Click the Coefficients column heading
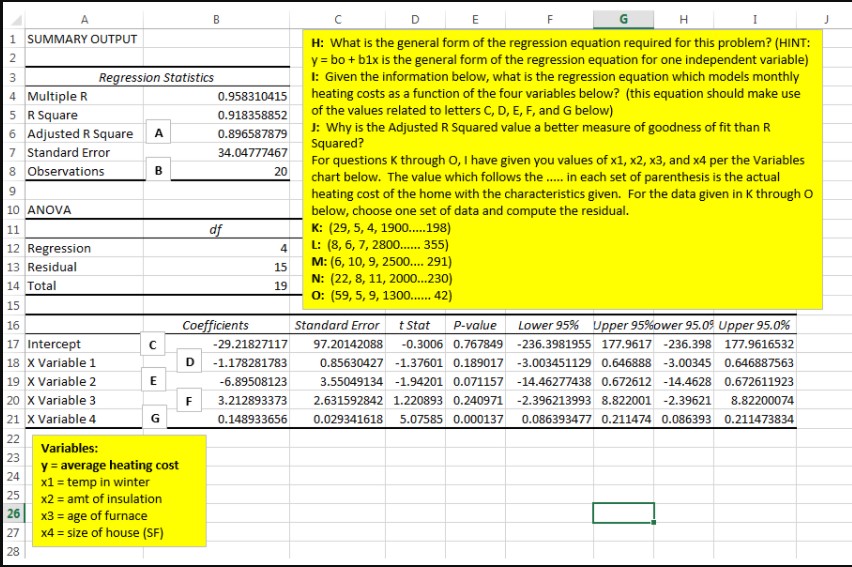 click(216, 325)
